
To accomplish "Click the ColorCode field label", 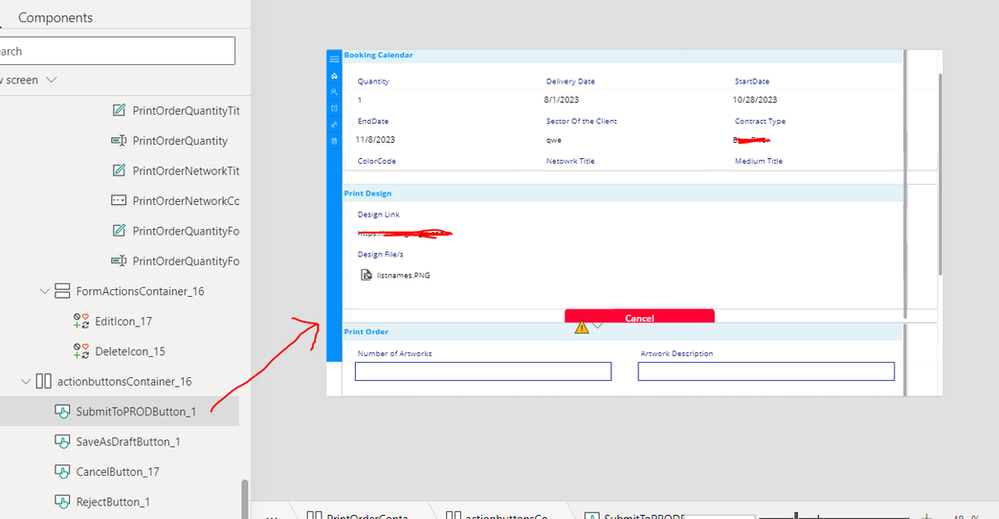I will 377,161.
